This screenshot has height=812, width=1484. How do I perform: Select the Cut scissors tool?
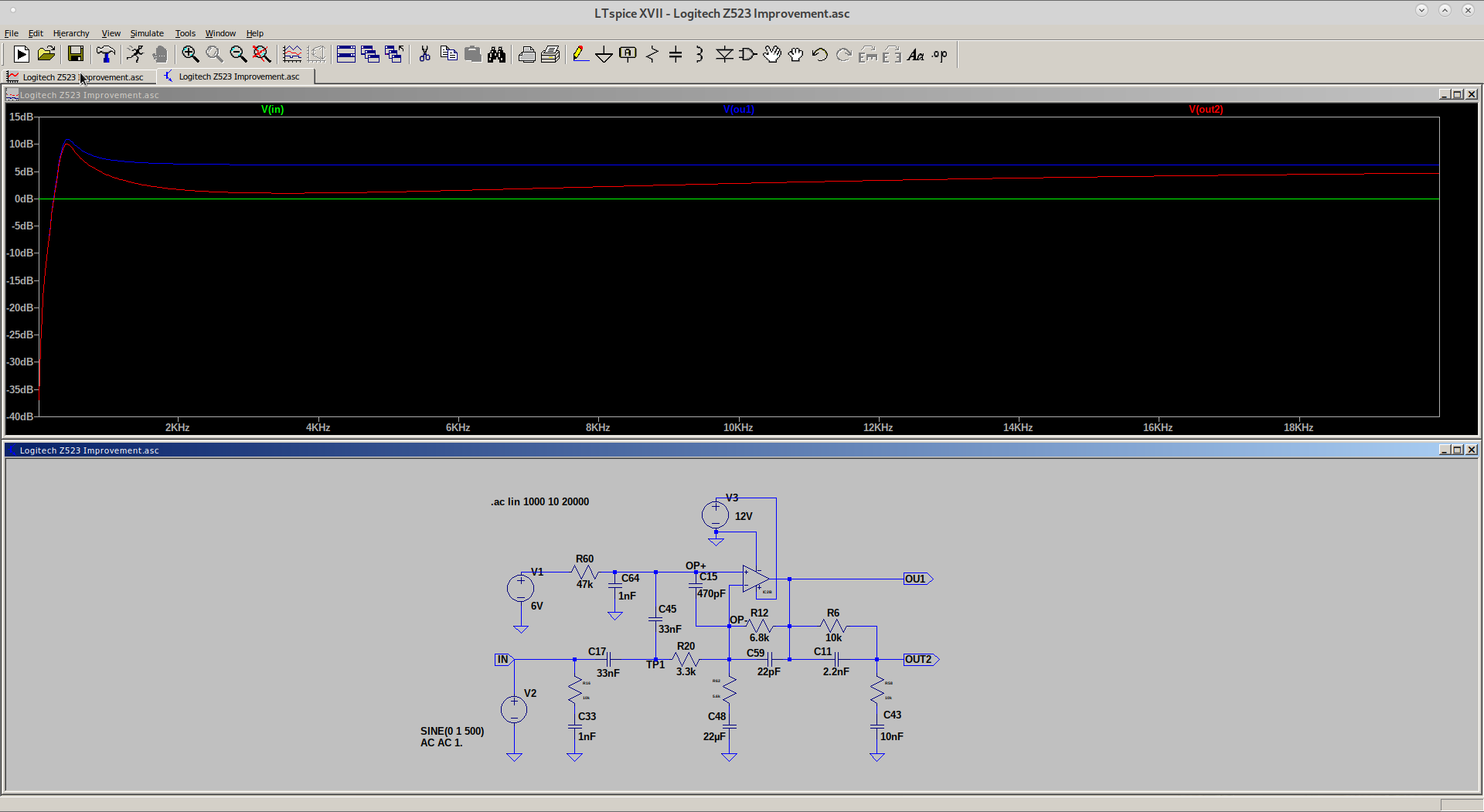pyautogui.click(x=424, y=54)
